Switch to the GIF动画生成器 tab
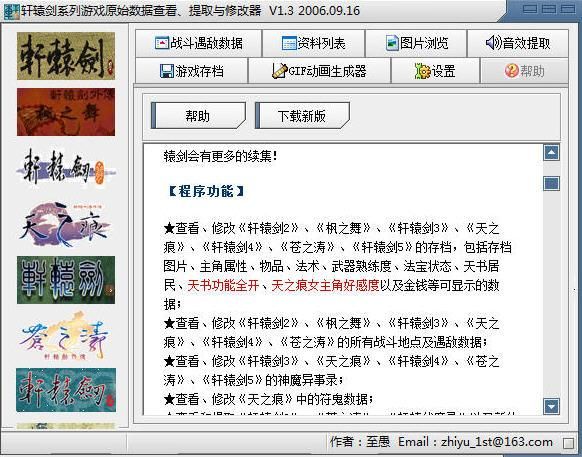The height and width of the screenshot is (457, 582). pyautogui.click(x=319, y=71)
